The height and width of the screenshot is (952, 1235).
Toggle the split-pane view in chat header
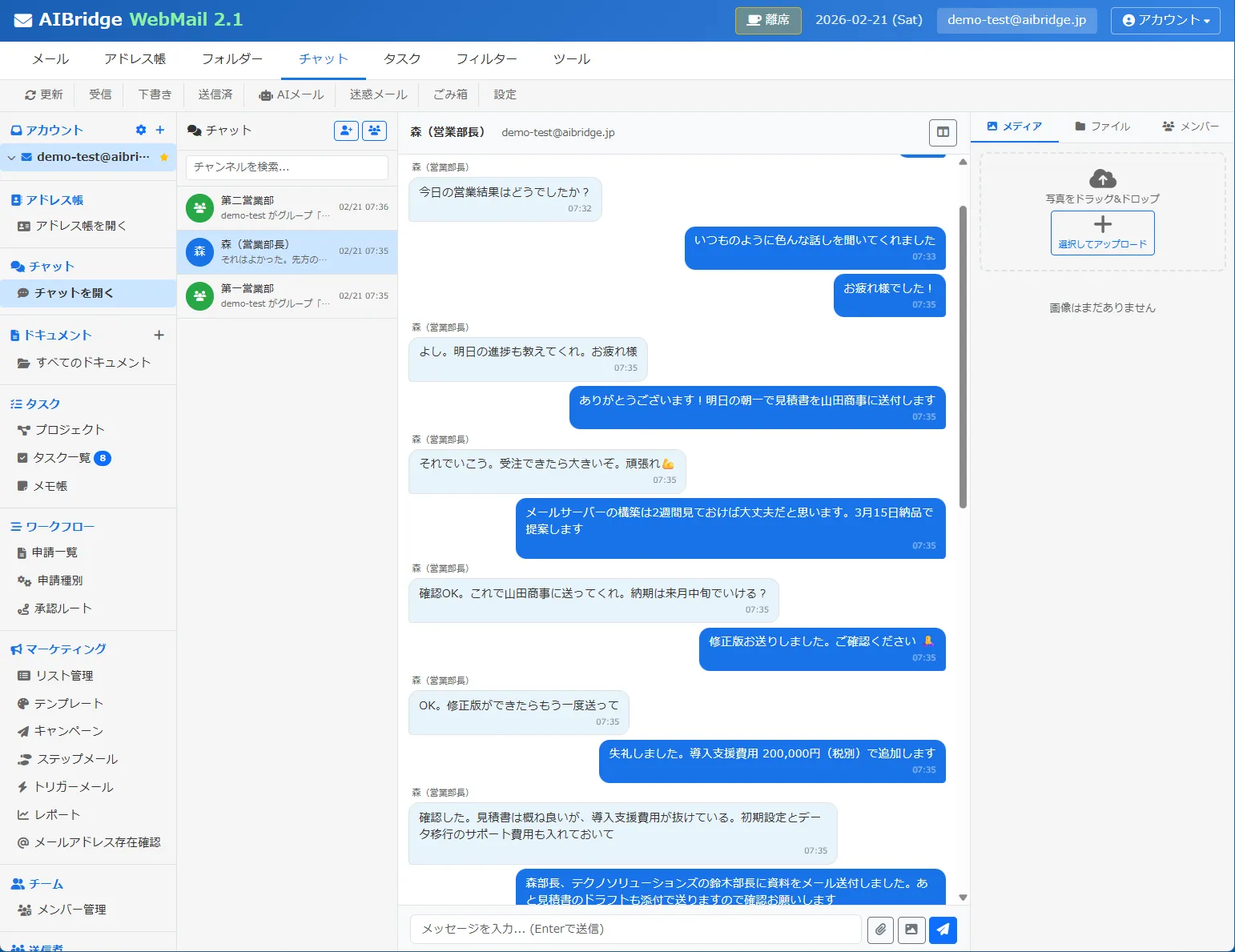(942, 133)
